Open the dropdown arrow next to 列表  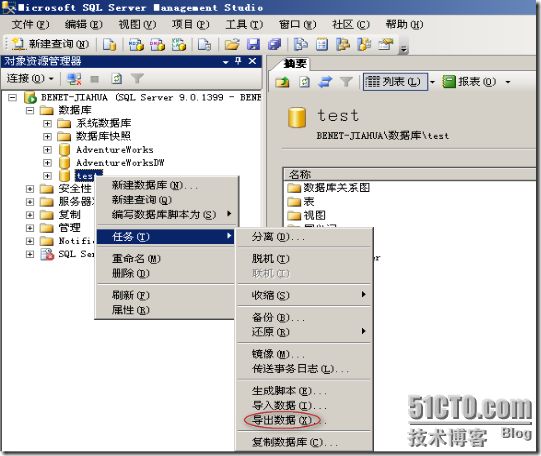(x=432, y=82)
